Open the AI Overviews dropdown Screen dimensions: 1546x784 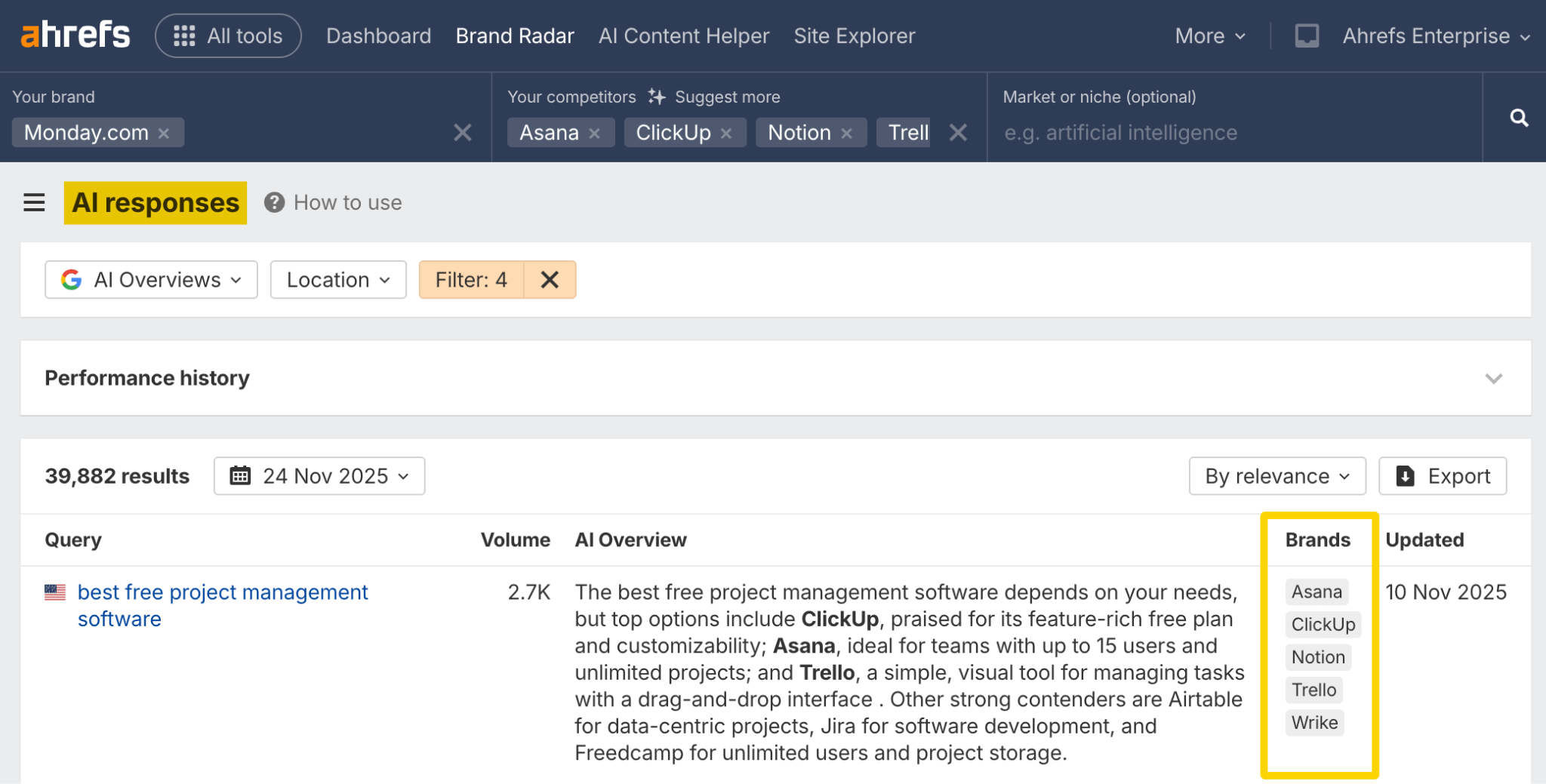point(151,280)
